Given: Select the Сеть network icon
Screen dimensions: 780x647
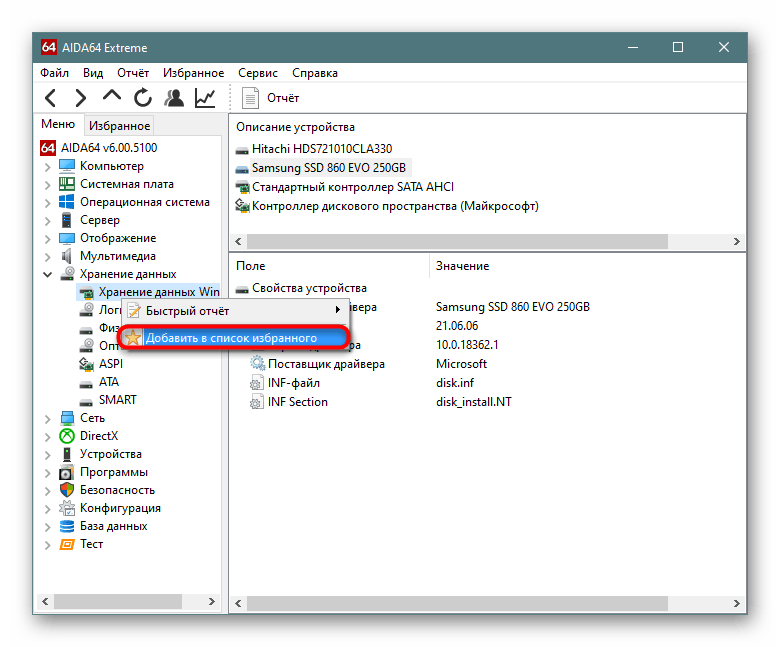Looking at the screenshot, I should 67,418.
